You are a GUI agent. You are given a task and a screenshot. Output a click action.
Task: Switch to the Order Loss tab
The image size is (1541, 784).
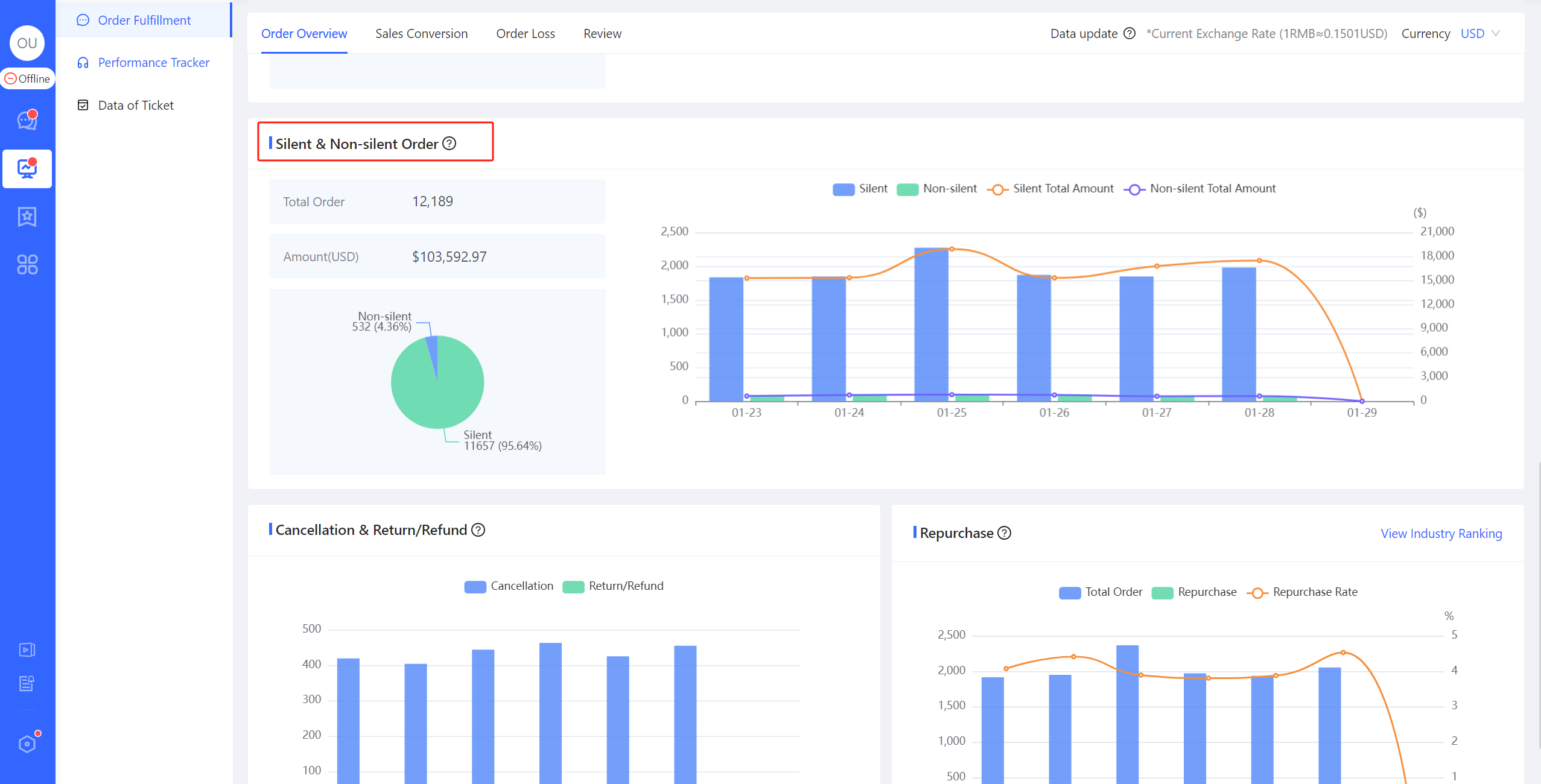coord(526,34)
